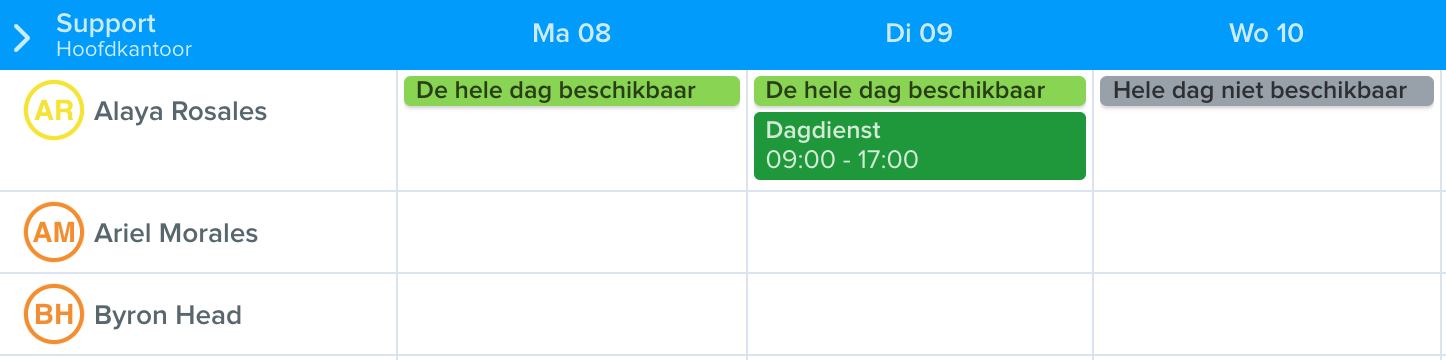Open Byron Head BH avatar
Viewport: 1446px width, 360px height.
pos(54,315)
